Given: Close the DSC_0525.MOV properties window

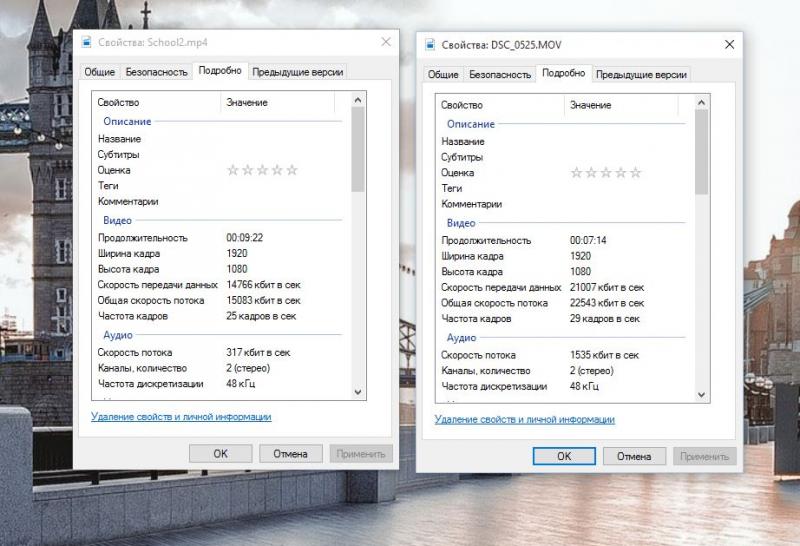Looking at the screenshot, I should coord(730,44).
